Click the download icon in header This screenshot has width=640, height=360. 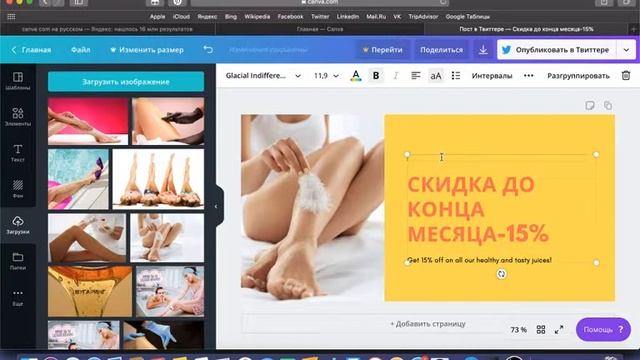point(483,50)
